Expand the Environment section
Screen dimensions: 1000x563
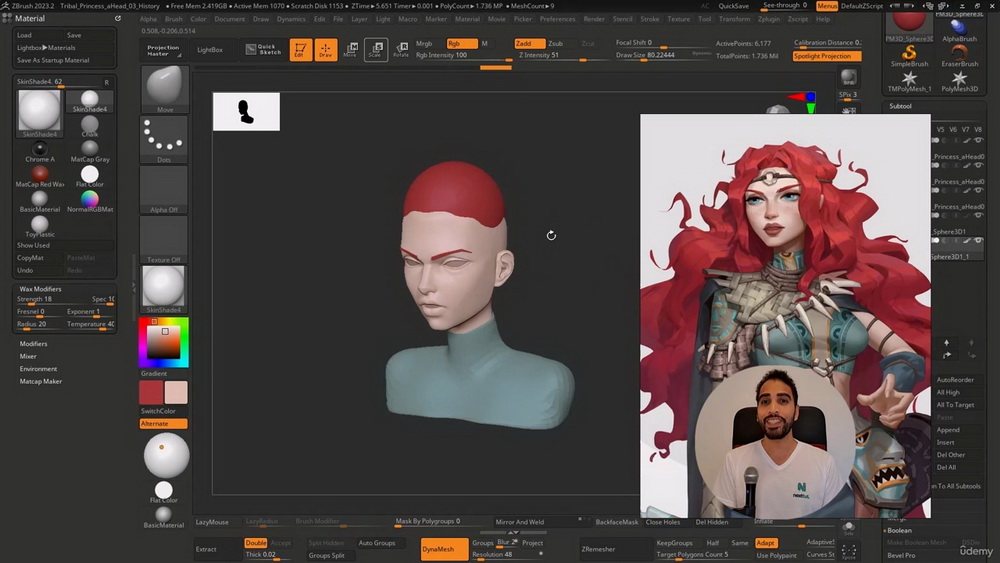(x=38, y=369)
